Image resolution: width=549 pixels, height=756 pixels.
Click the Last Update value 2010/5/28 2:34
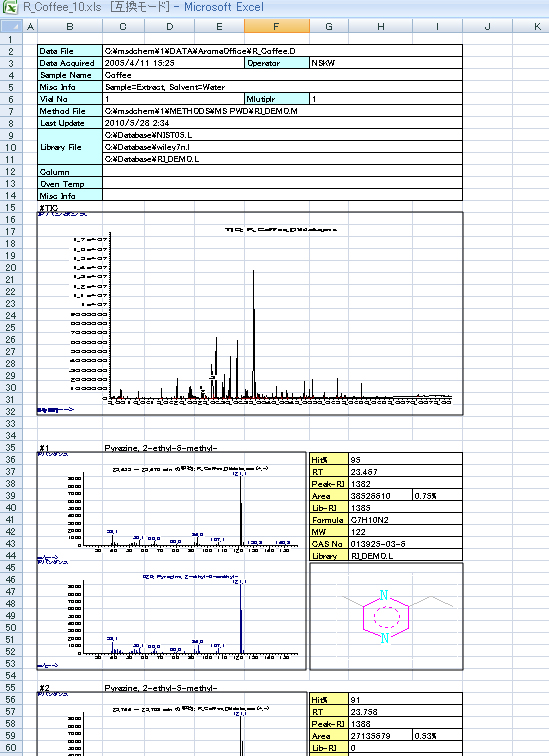[282, 123]
